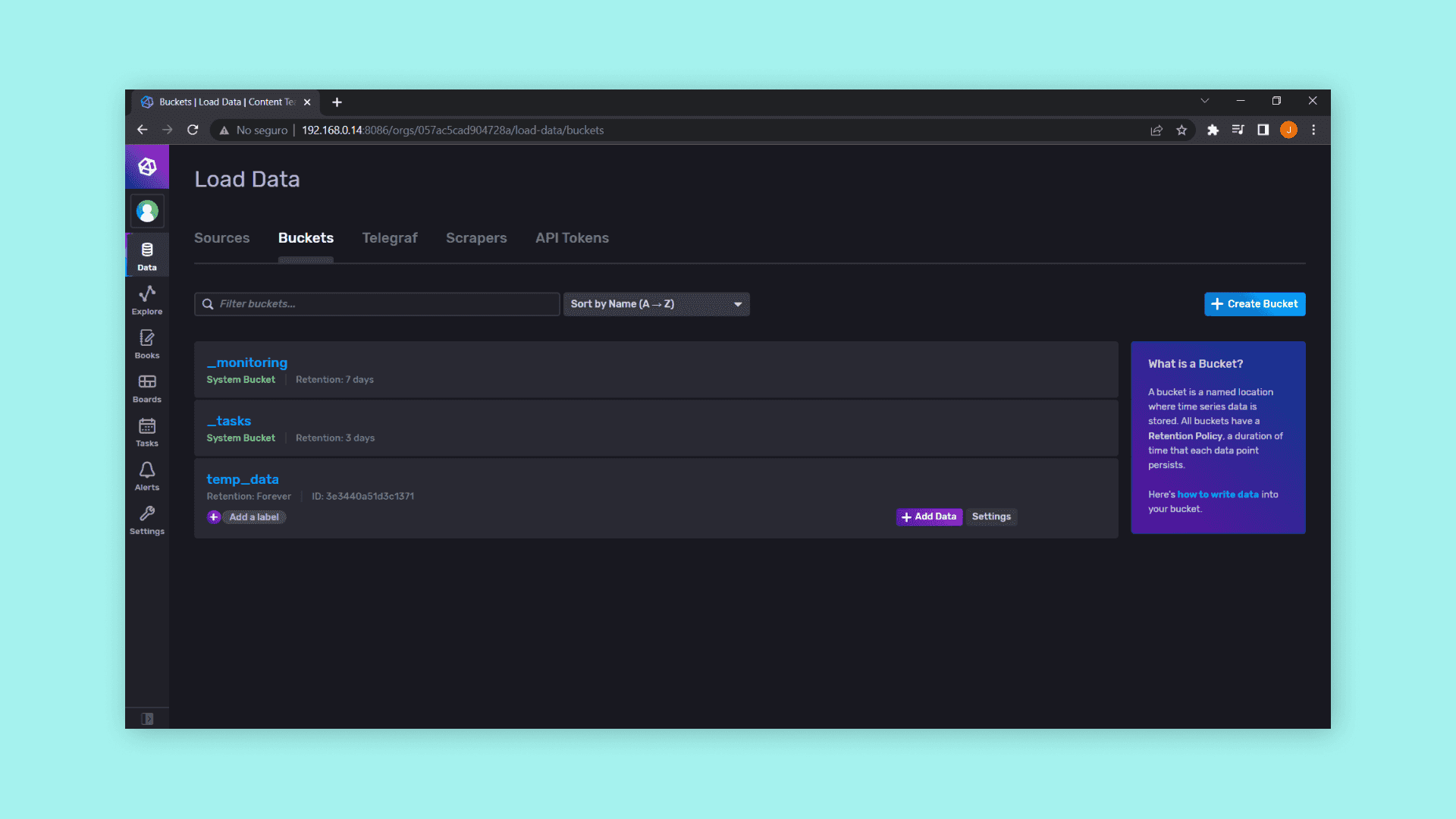Toggle the sidebar collapse button
Screen dimensions: 1456x819
[147, 718]
